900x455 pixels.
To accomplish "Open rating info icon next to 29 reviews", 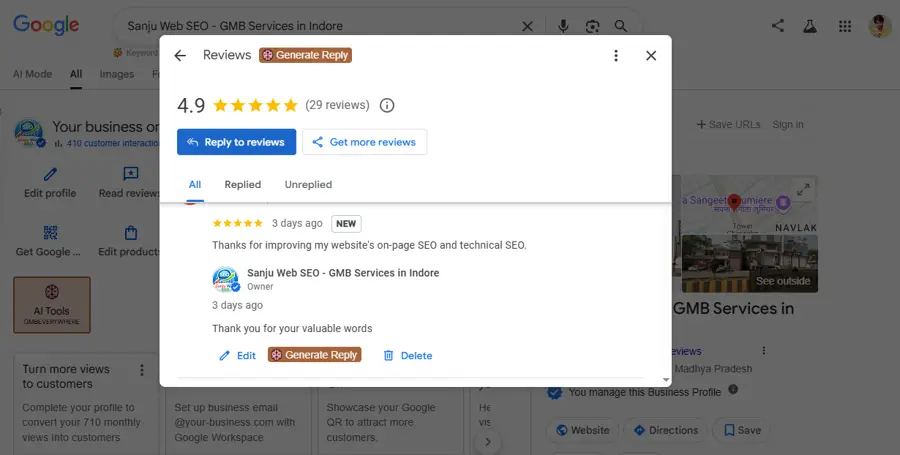I will [x=387, y=106].
